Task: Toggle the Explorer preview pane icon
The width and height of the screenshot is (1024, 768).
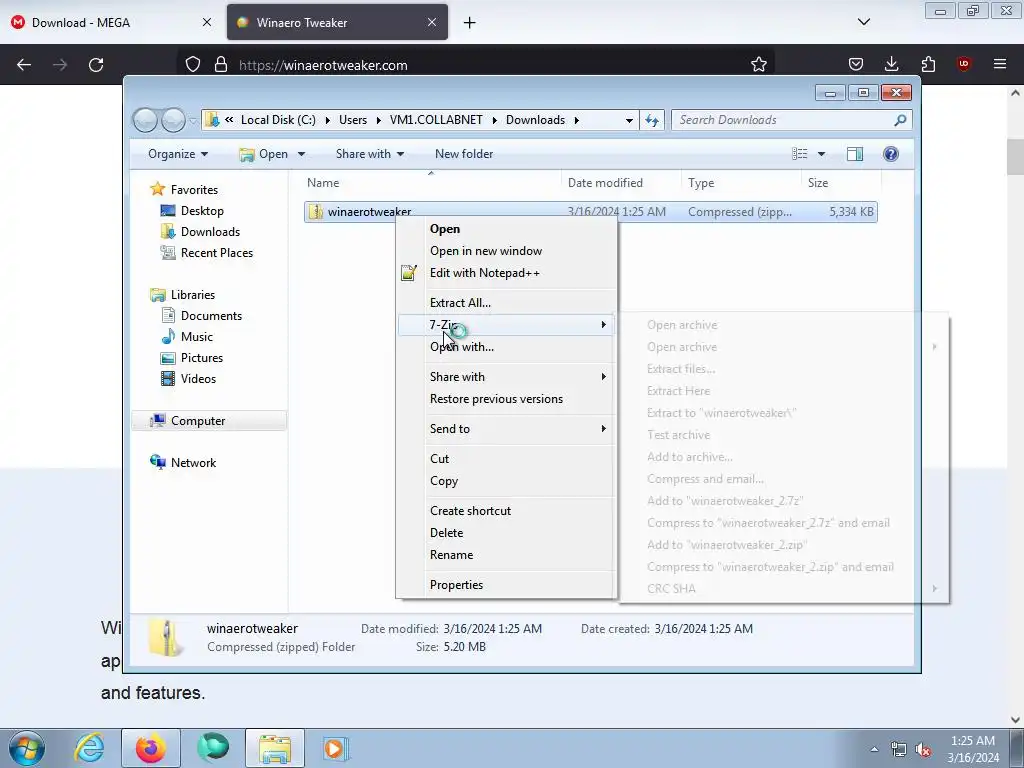Action: [854, 154]
